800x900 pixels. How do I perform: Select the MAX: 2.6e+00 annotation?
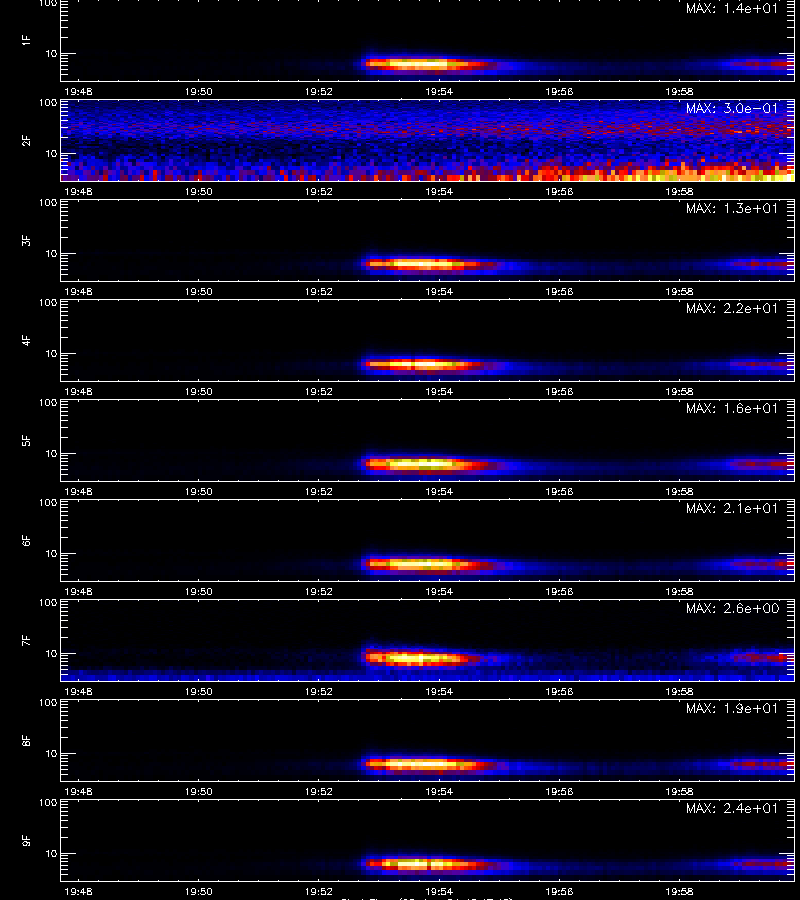point(732,608)
